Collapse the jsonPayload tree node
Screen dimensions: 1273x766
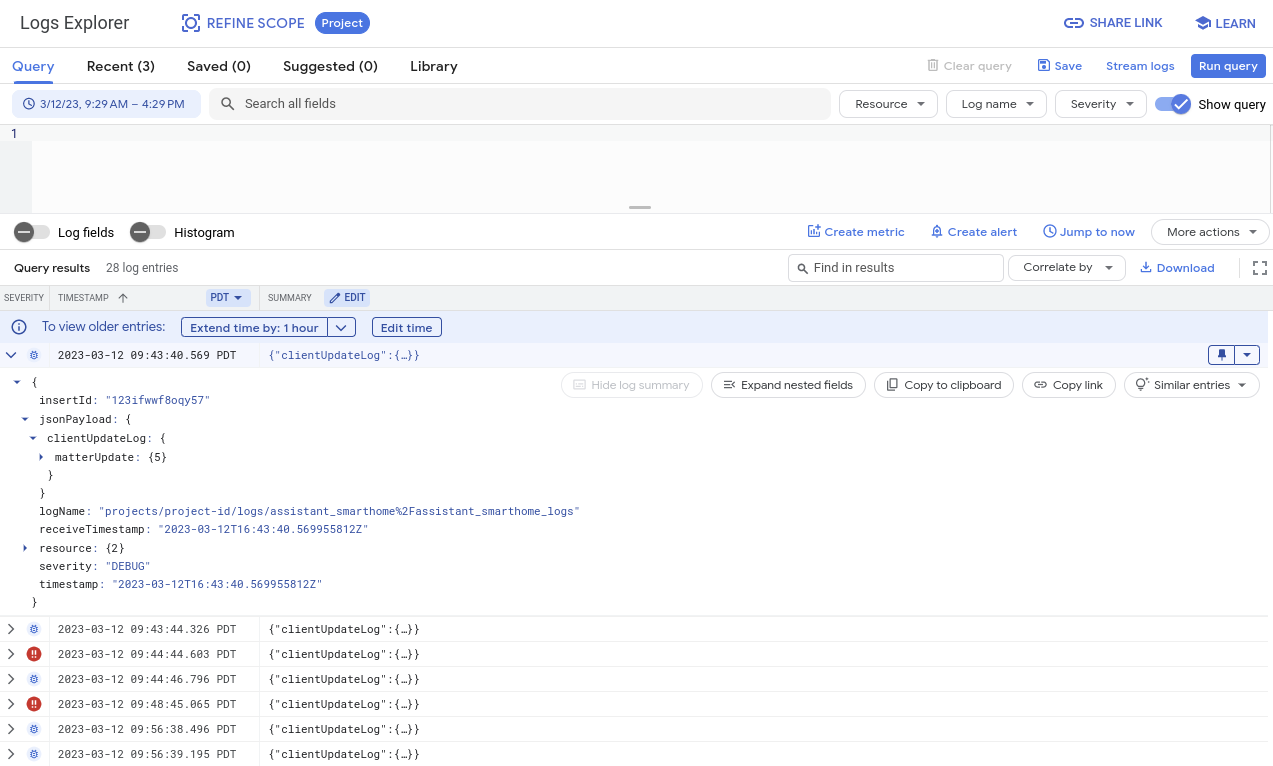click(23, 419)
